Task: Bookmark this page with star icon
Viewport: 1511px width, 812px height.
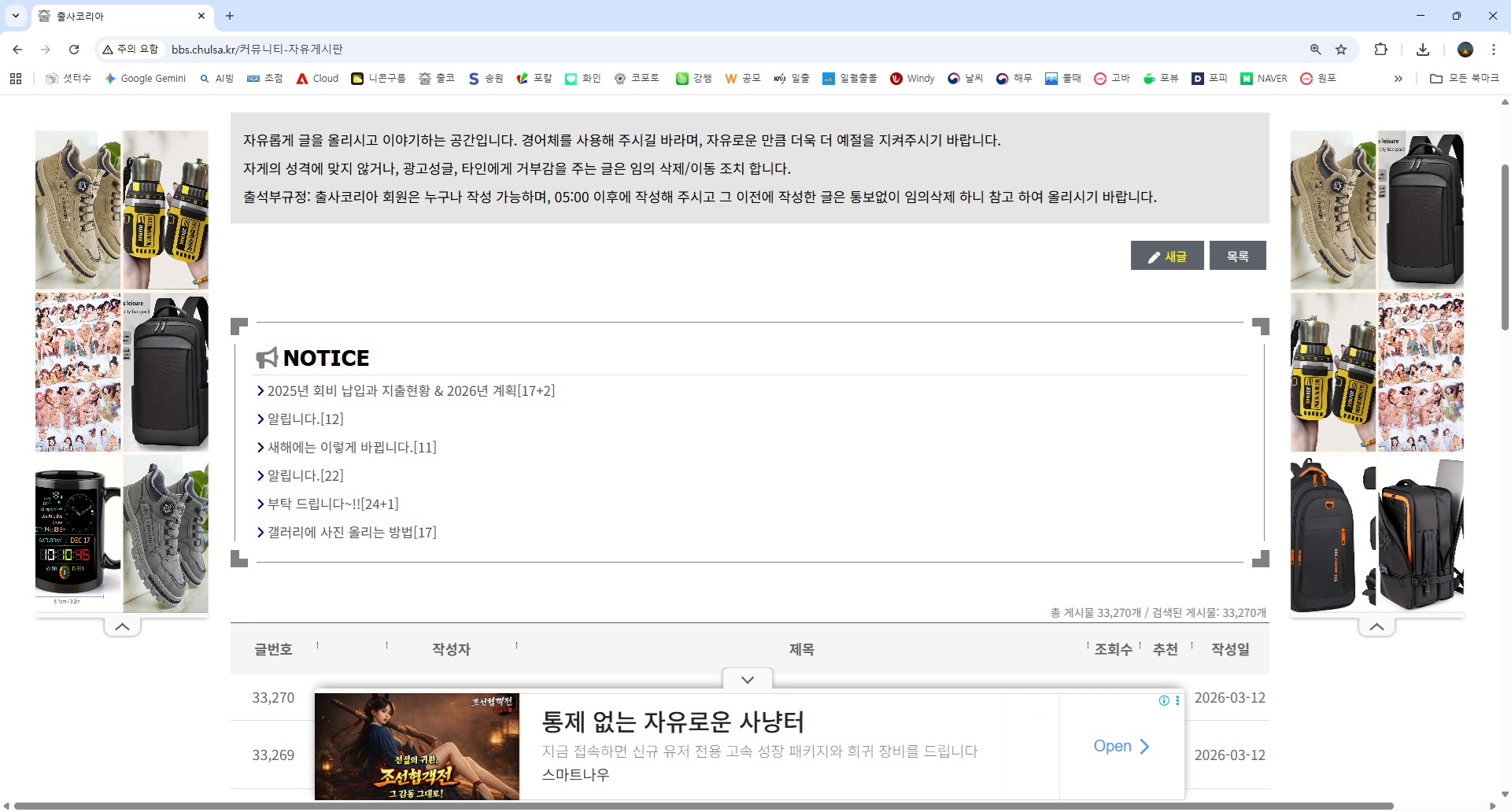Action: tap(1341, 50)
